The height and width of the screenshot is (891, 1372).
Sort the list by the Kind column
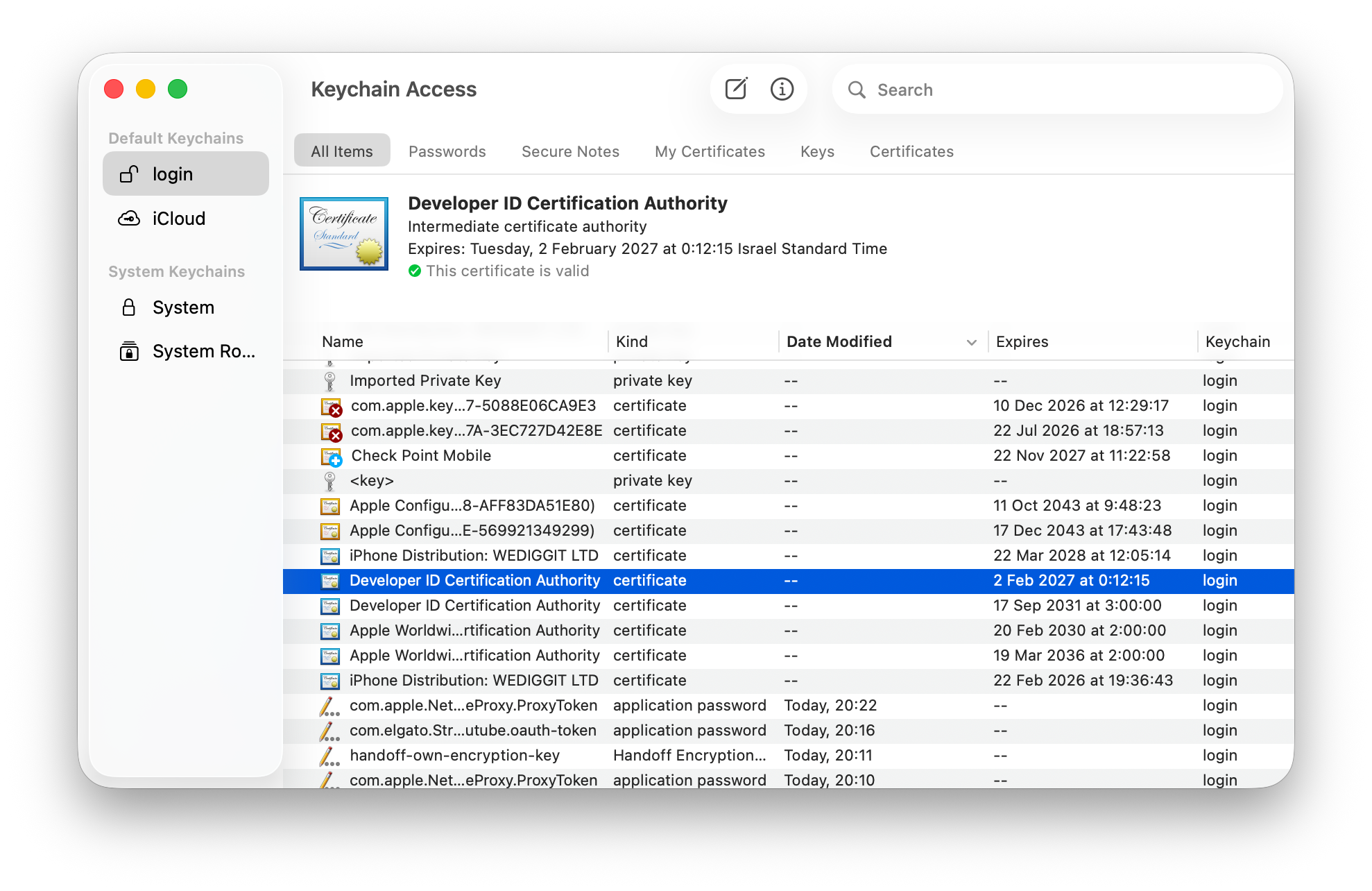click(632, 341)
